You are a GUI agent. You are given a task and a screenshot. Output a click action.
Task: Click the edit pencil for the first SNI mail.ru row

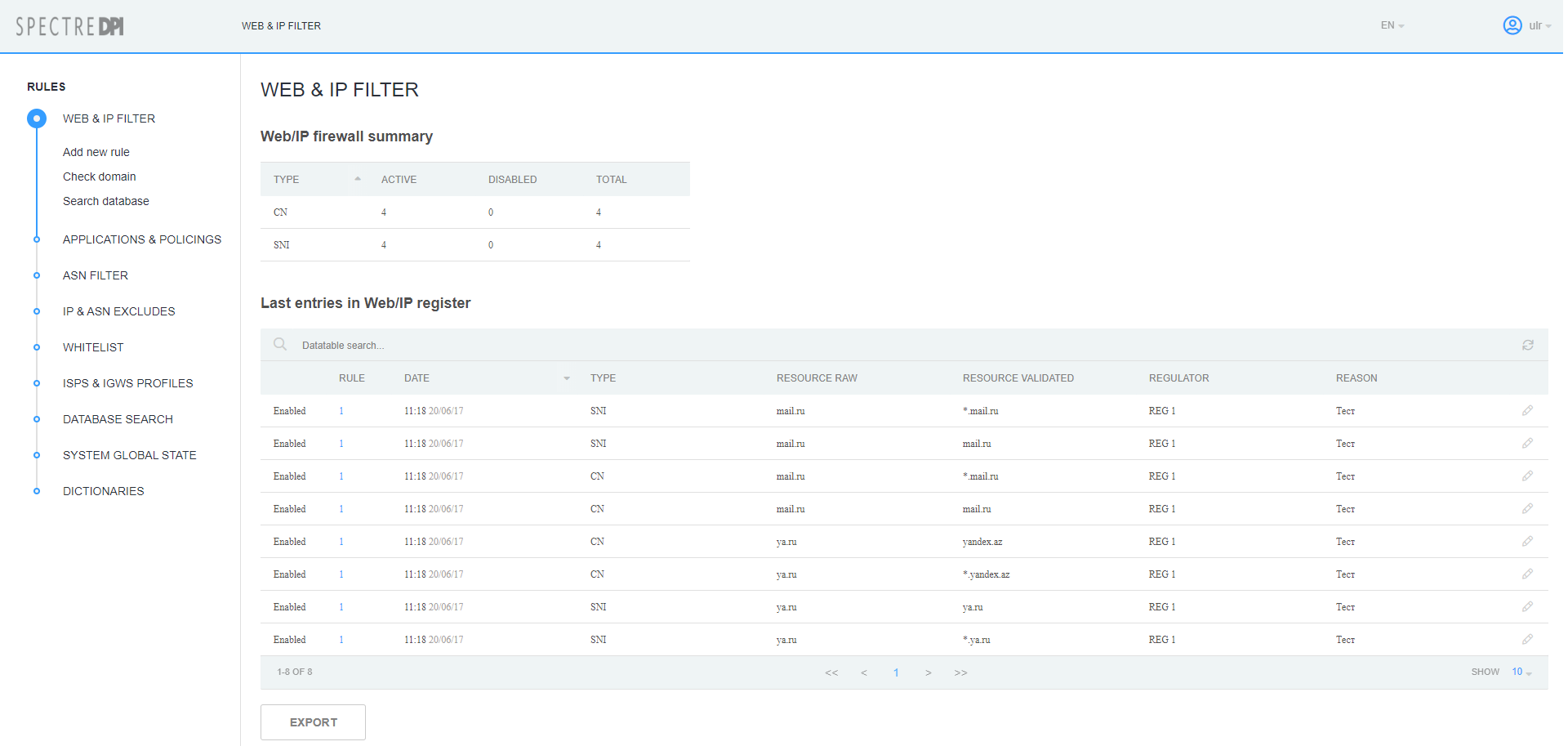(x=1527, y=411)
